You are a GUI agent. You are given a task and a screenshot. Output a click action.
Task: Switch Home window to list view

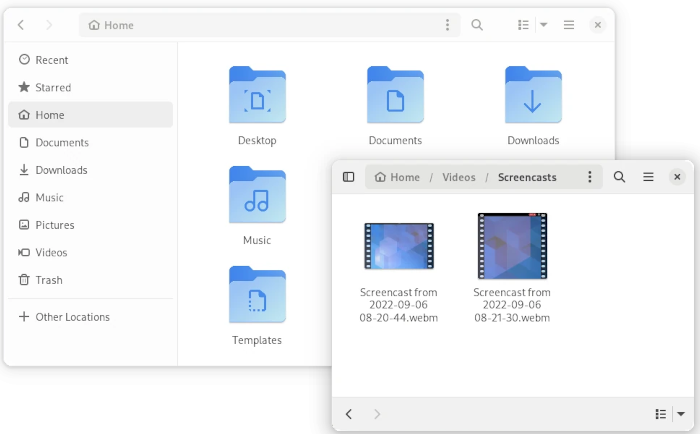point(523,25)
